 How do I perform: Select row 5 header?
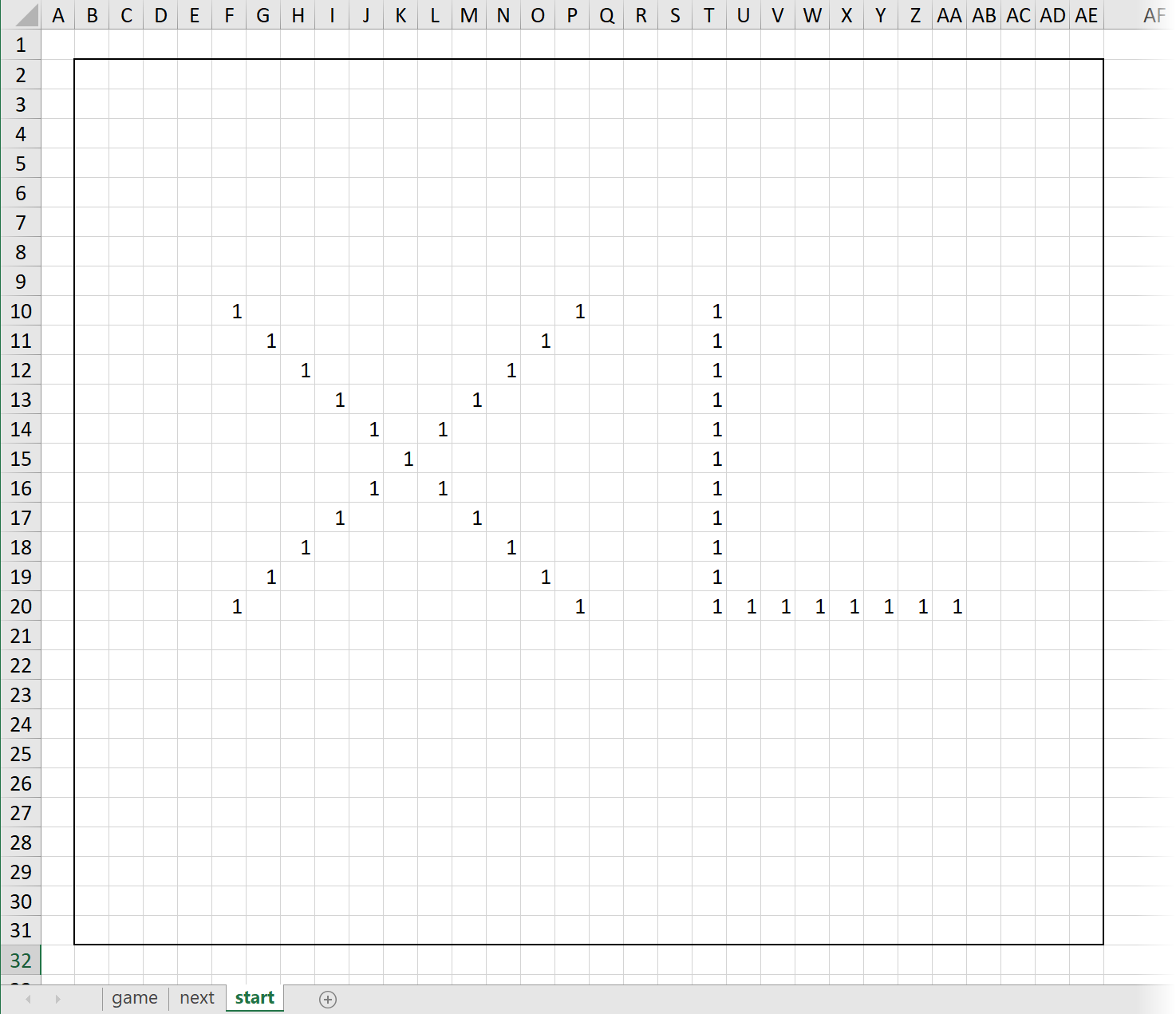[x=21, y=163]
